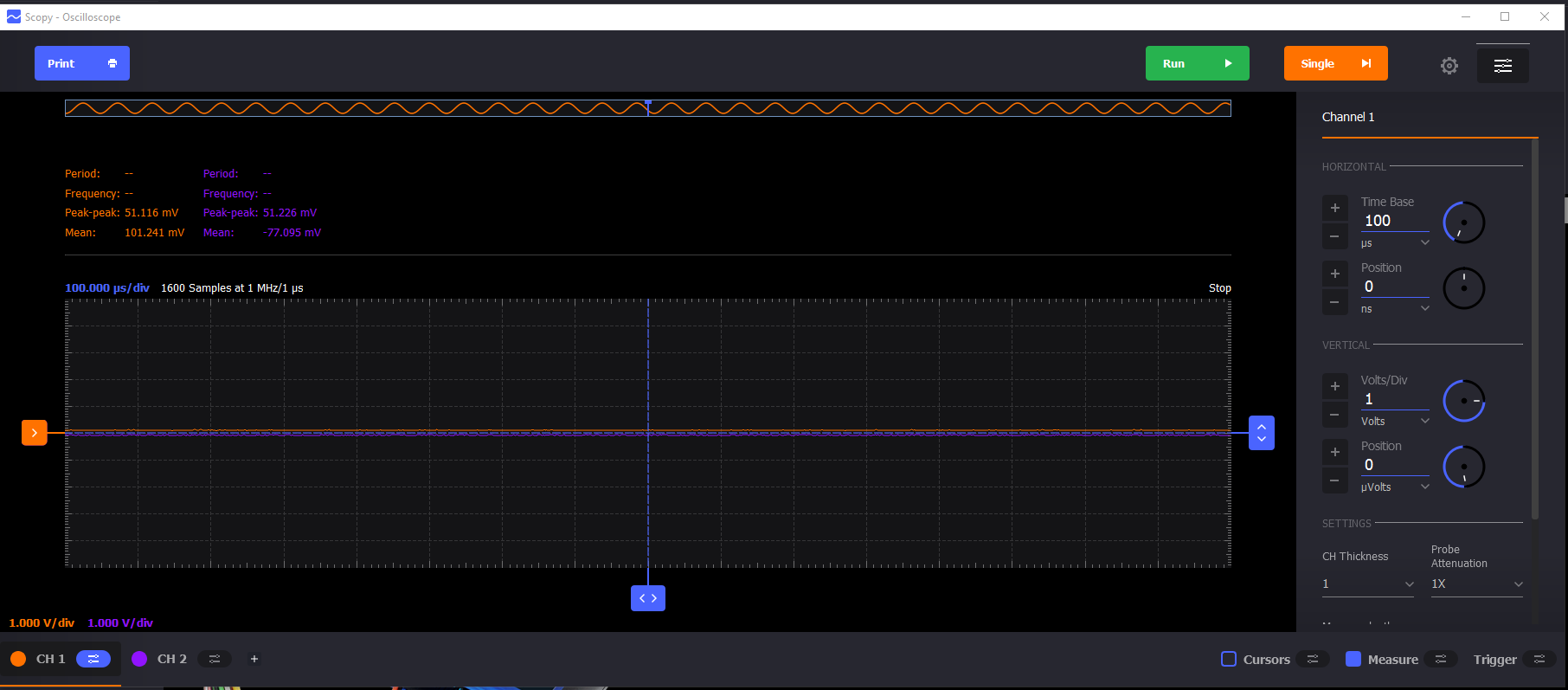Viewport: 1568px width, 690px height.
Task: Click the orange CH 1 offset handle
Action: [34, 432]
